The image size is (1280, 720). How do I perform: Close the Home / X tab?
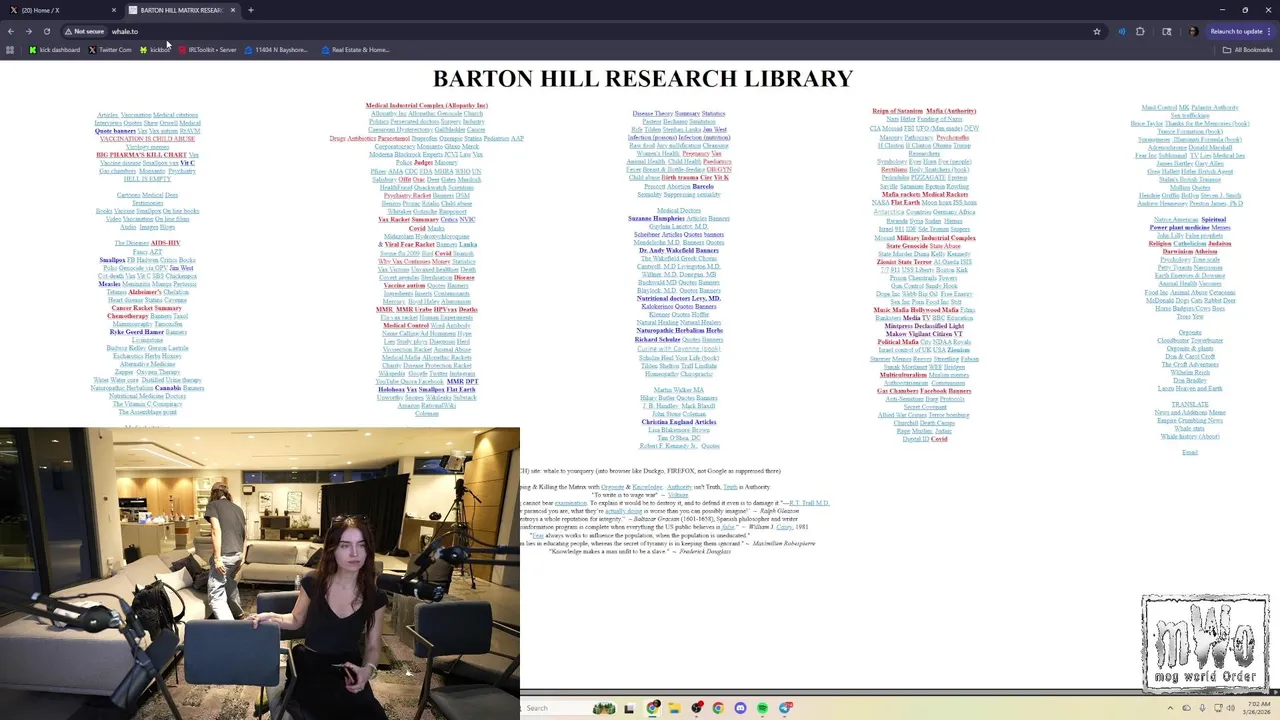(113, 10)
